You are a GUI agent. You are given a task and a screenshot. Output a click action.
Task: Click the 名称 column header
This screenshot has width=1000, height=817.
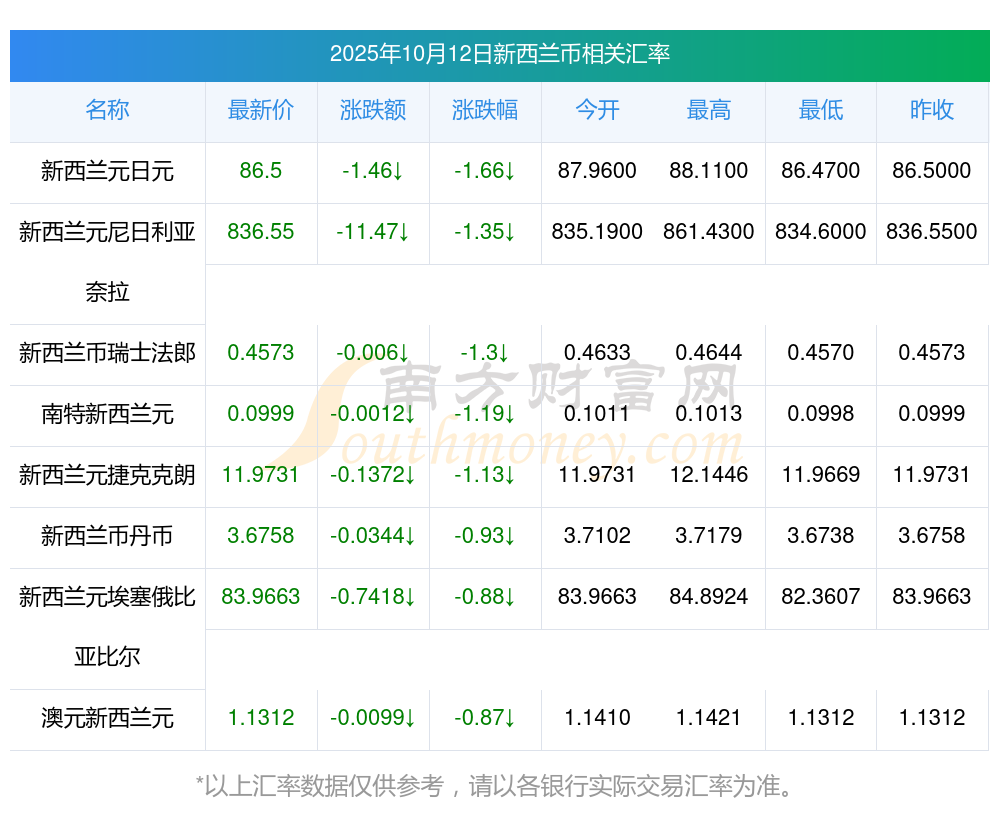click(x=107, y=111)
